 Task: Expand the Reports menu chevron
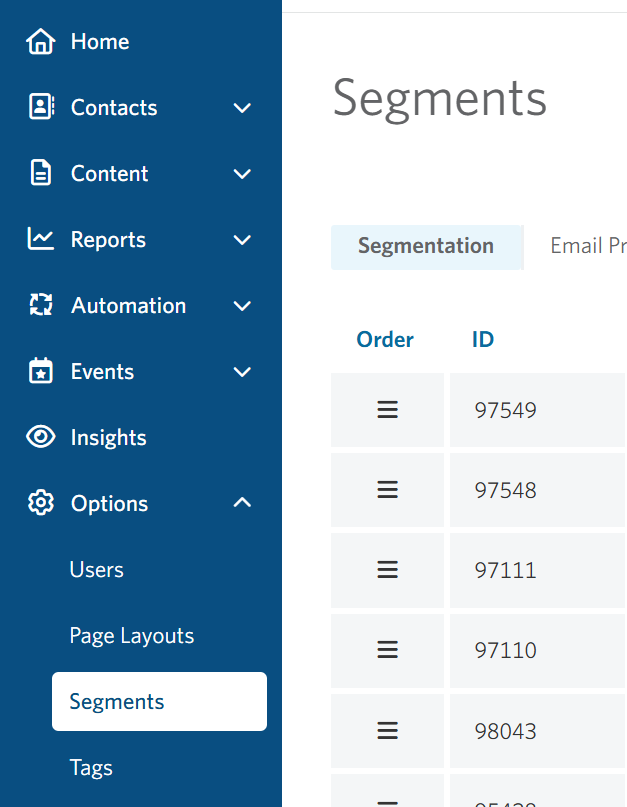[x=242, y=240]
